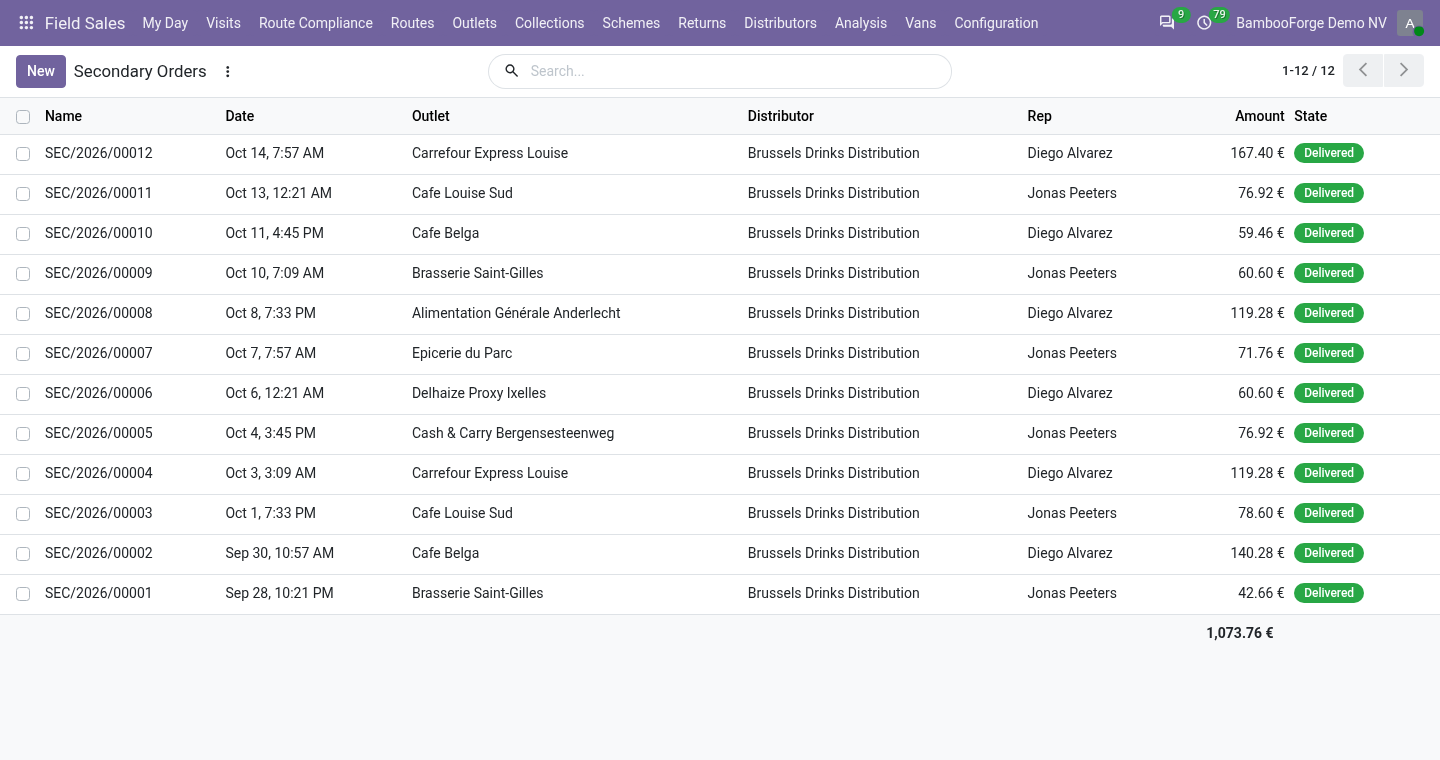
Task: Go to the next page arrow
Action: (1404, 71)
